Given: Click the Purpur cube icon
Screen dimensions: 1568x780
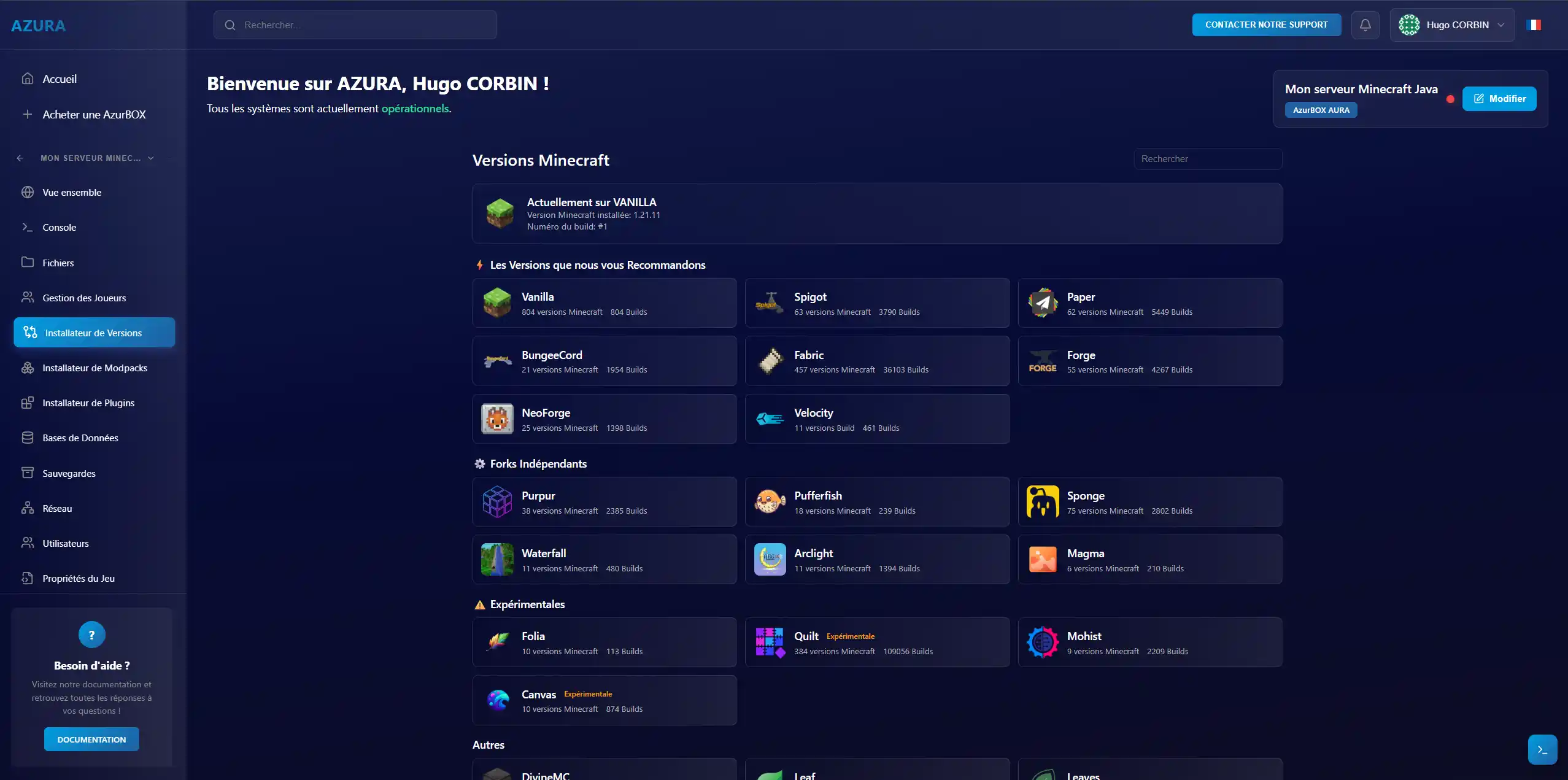Looking at the screenshot, I should pos(497,502).
